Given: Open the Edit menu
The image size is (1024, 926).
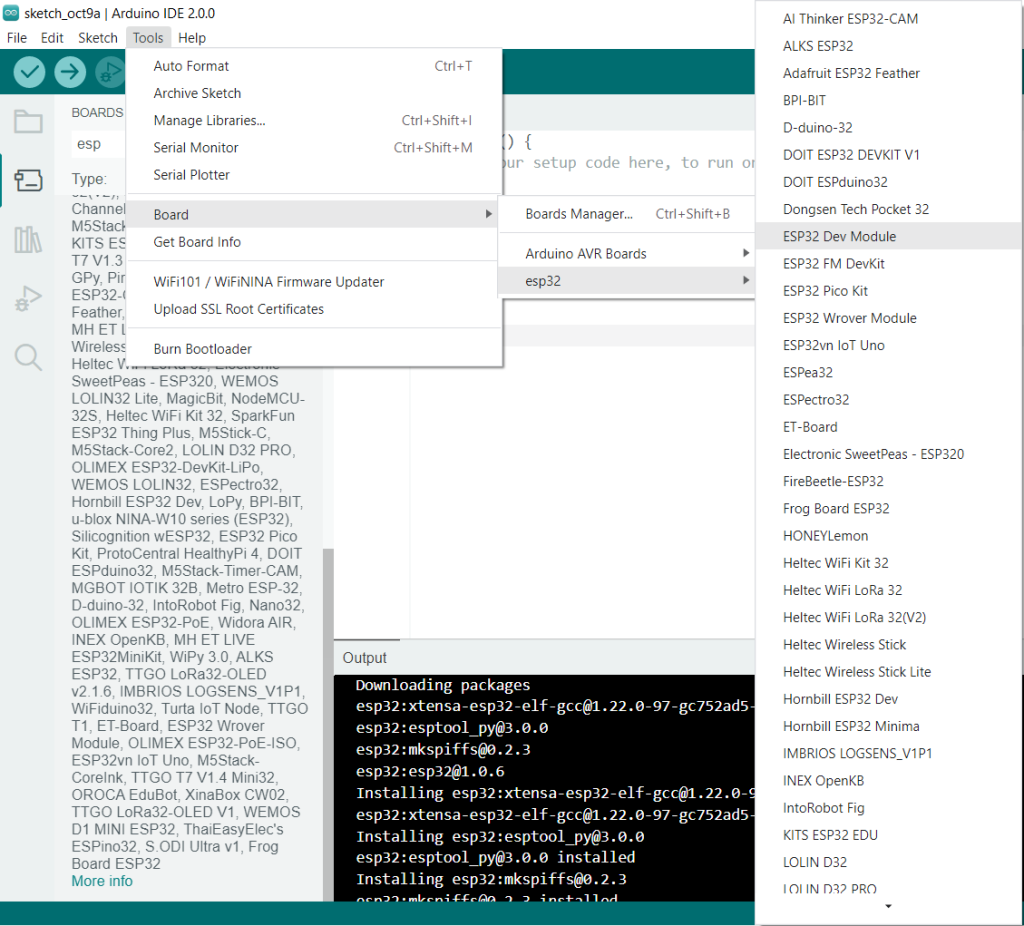Looking at the screenshot, I should [x=52, y=38].
